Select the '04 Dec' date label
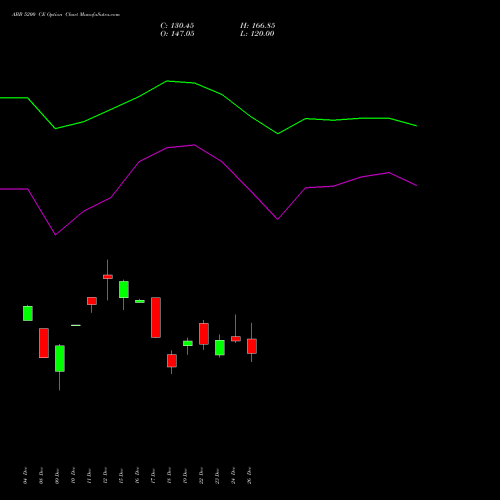Image resolution: width=500 pixels, height=500 pixels. pos(25,475)
